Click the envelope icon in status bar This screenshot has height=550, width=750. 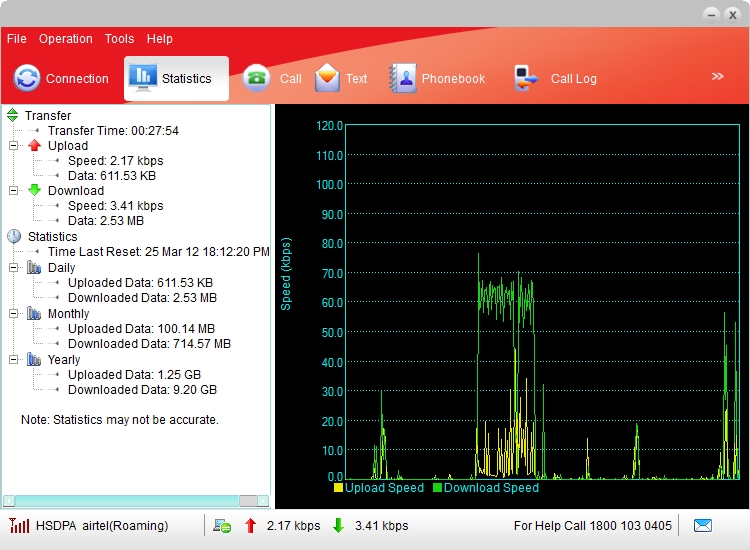pos(703,525)
